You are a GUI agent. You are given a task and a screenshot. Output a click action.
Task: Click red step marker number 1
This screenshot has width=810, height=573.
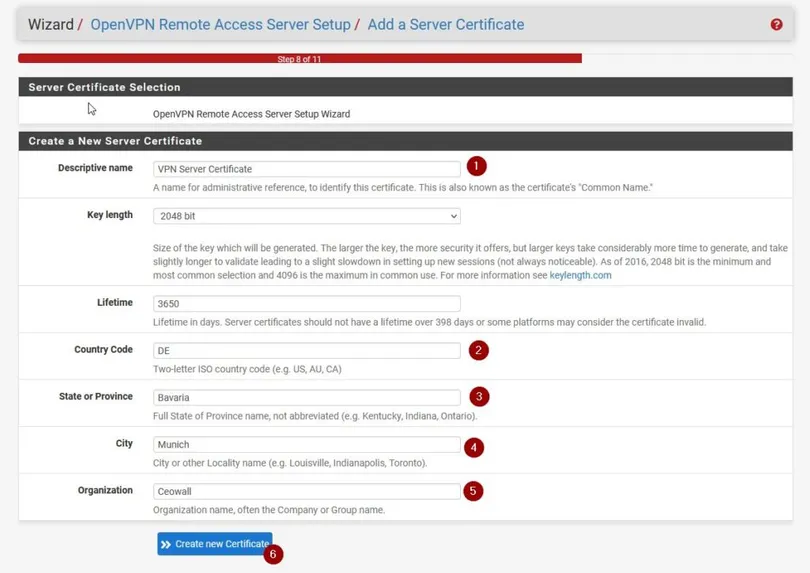click(x=476, y=167)
